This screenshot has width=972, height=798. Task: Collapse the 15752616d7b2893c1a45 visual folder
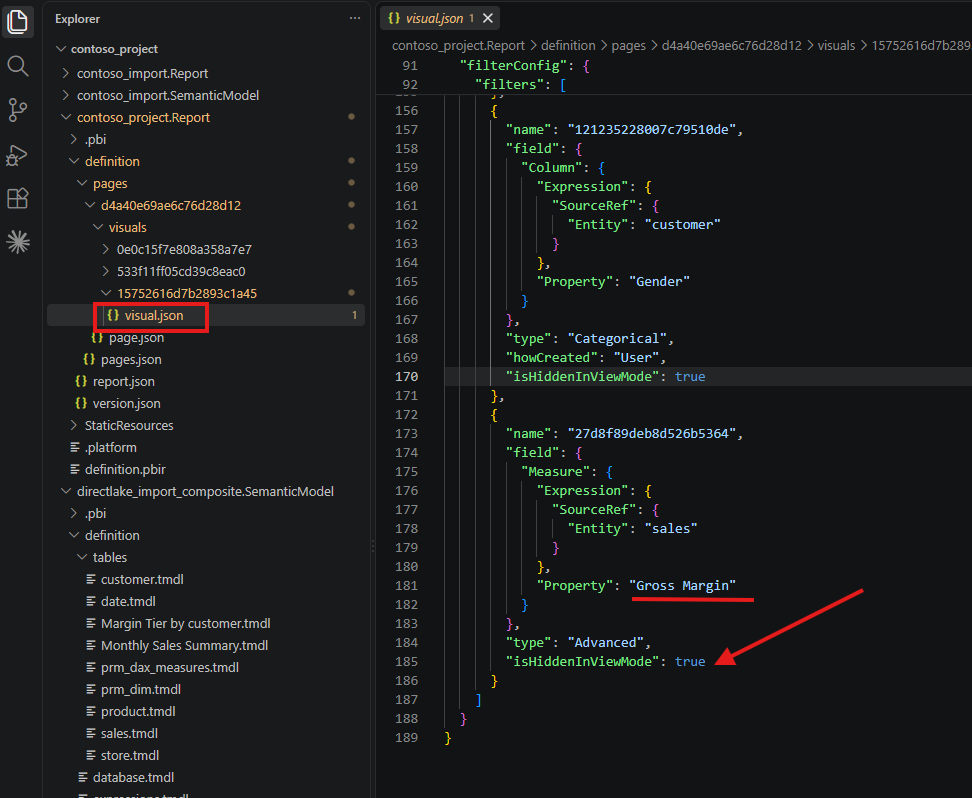187,293
